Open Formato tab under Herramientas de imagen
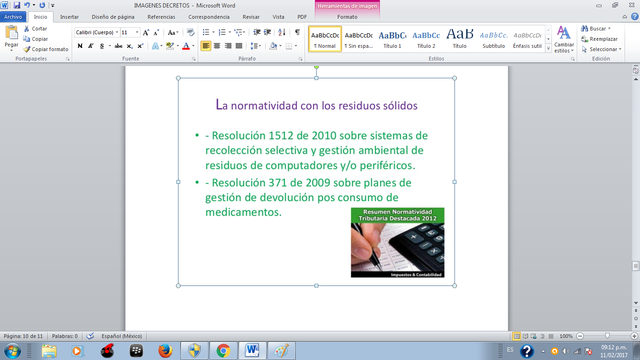The width and height of the screenshot is (640, 360). (347, 17)
